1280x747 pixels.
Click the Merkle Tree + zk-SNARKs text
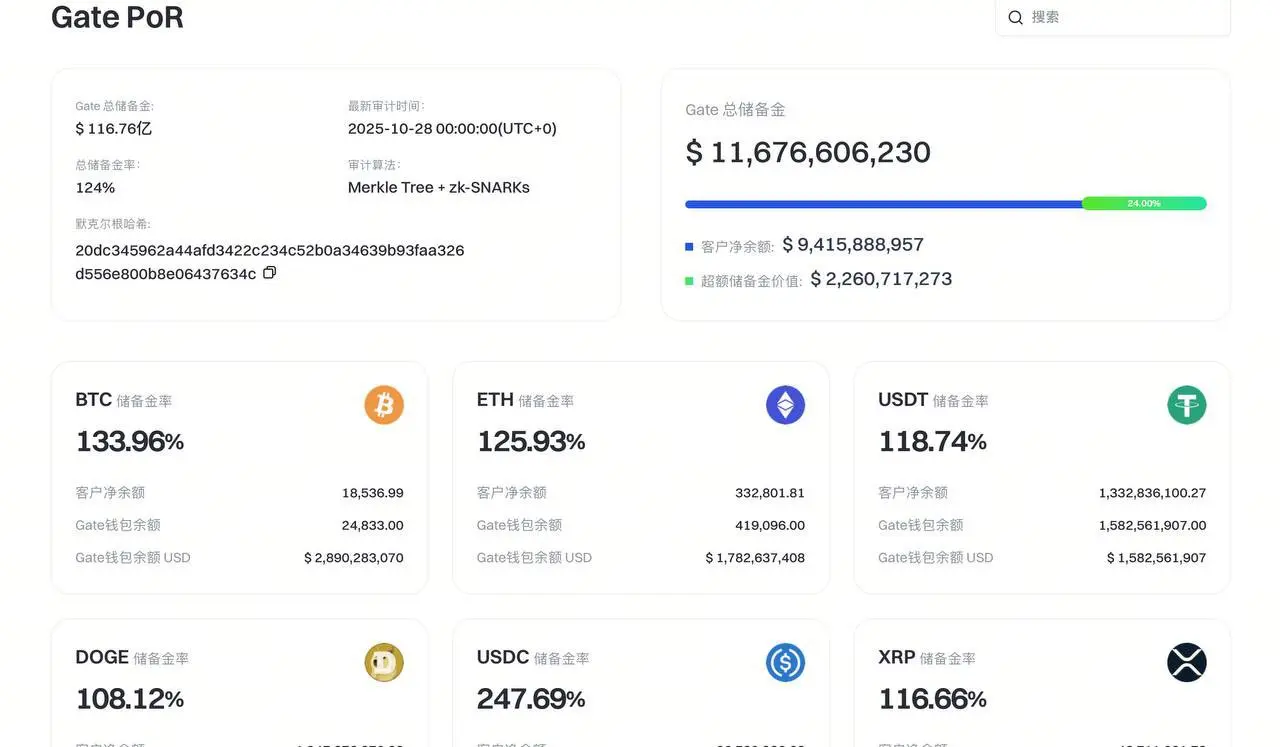pos(439,187)
